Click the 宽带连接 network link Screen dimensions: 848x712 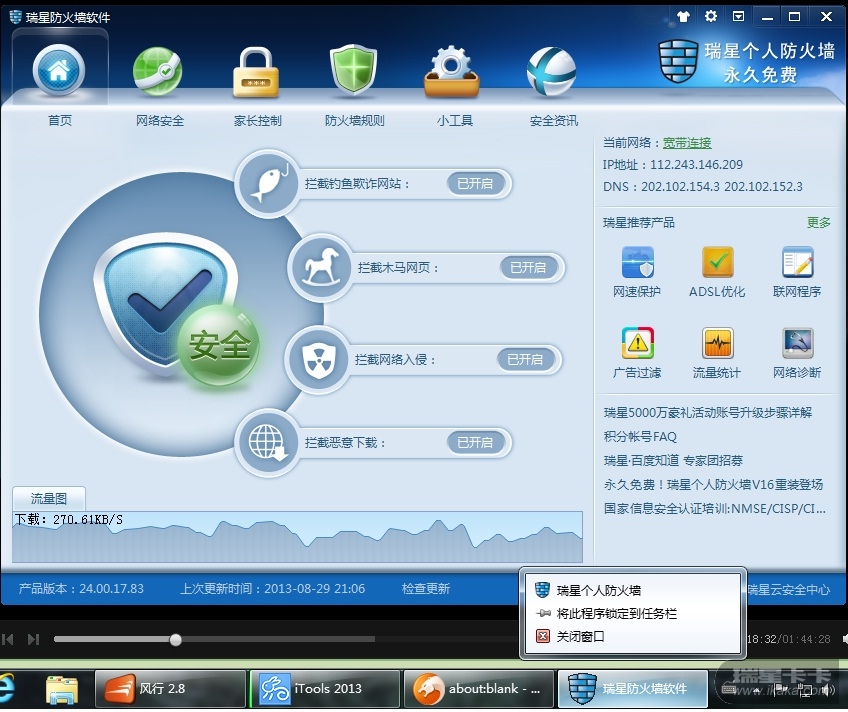687,143
